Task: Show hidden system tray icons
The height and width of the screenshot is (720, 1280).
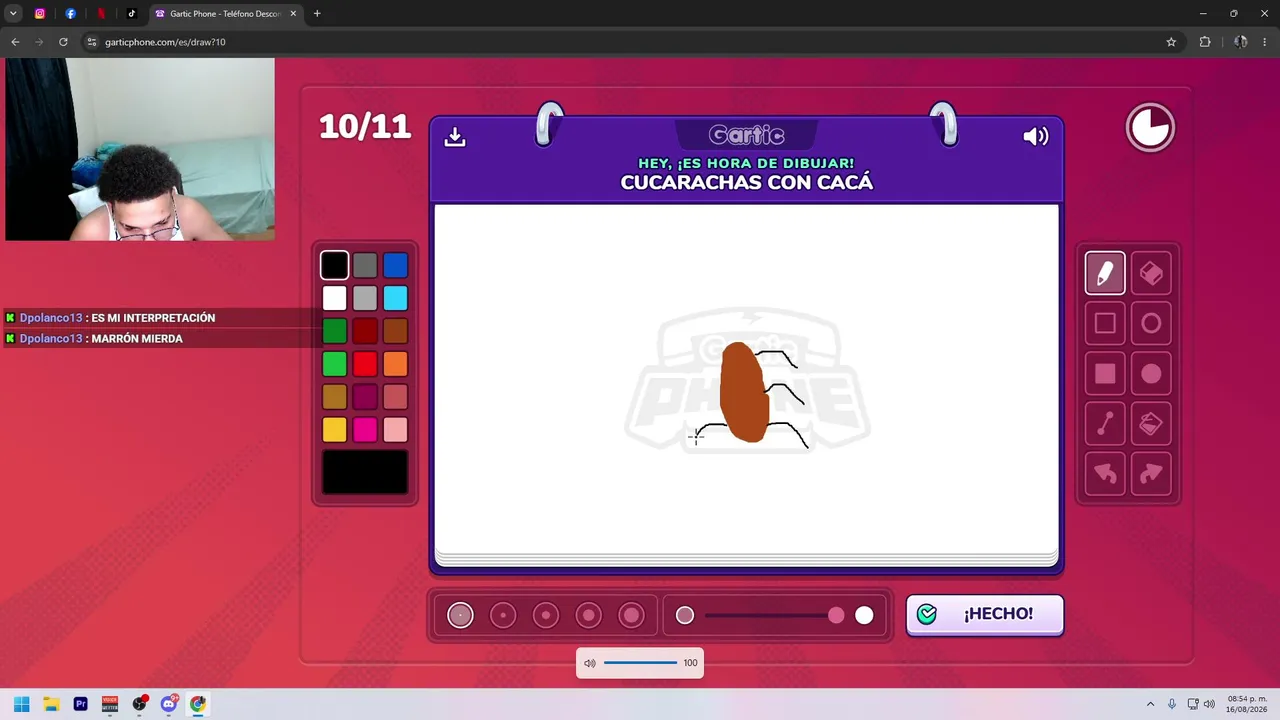Action: 1150,704
